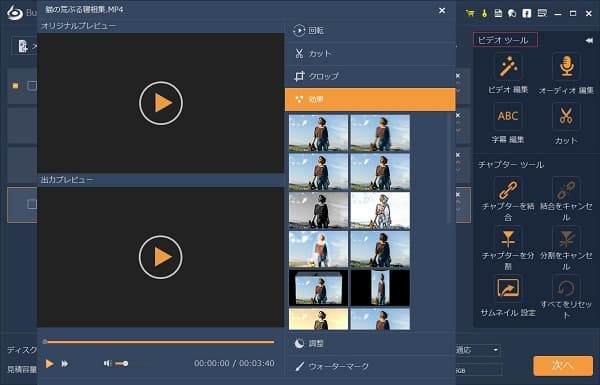The width and height of the screenshot is (600, 385).
Task: Collapse the Video Tools panel with double-arrow
Action: tap(589, 41)
